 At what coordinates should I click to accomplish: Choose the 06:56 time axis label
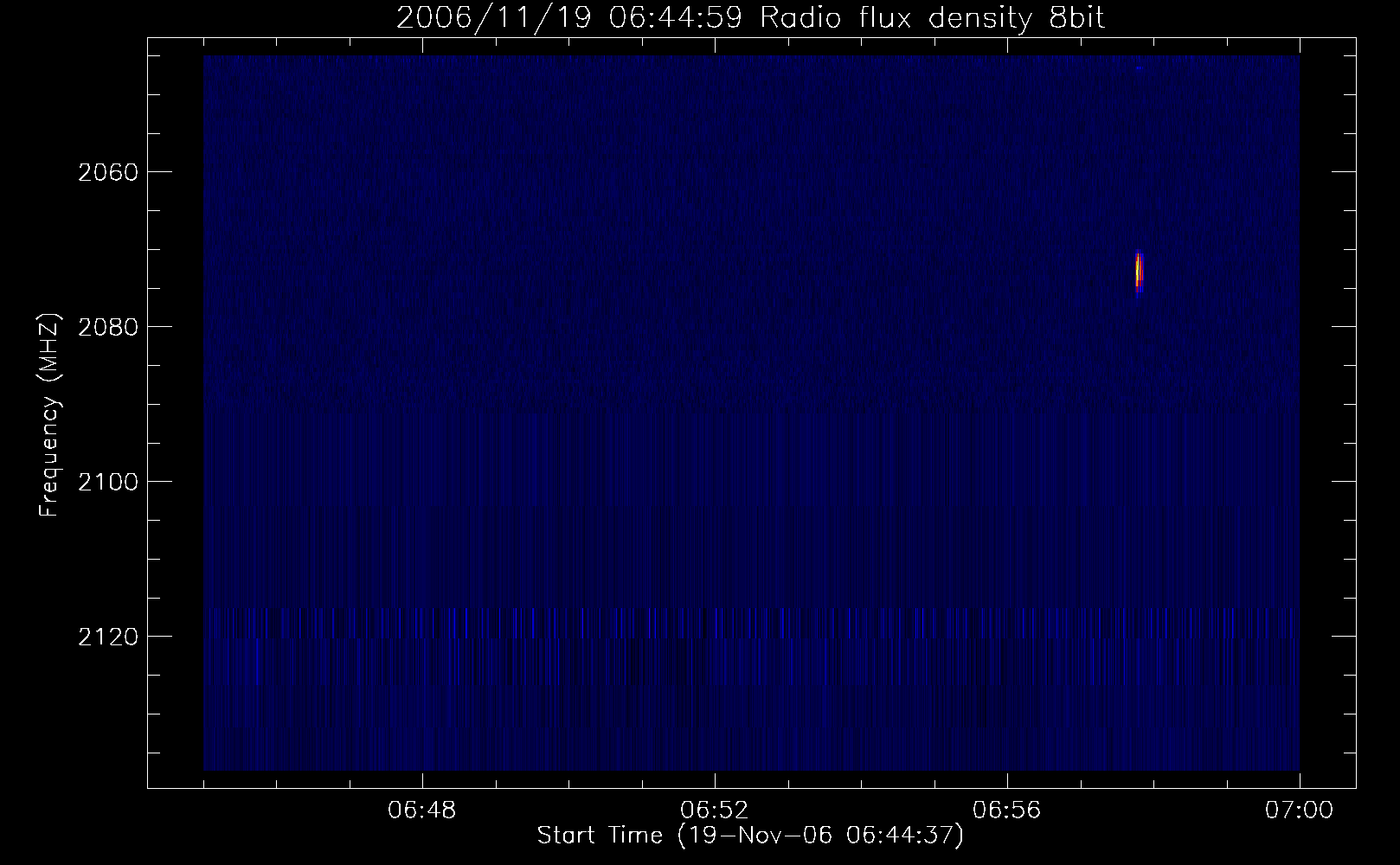[x=1007, y=811]
